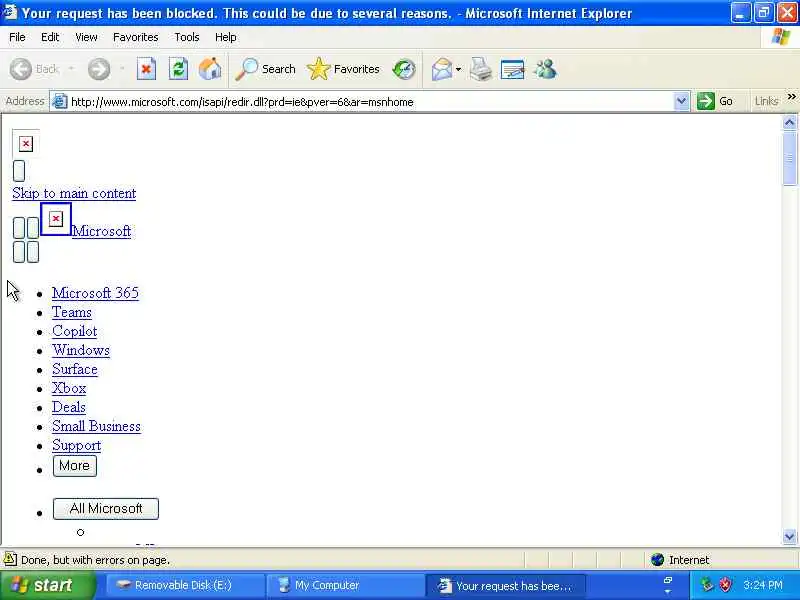Click the empty button below first broken image
Image resolution: width=800 pixels, height=600 pixels.
(19, 171)
